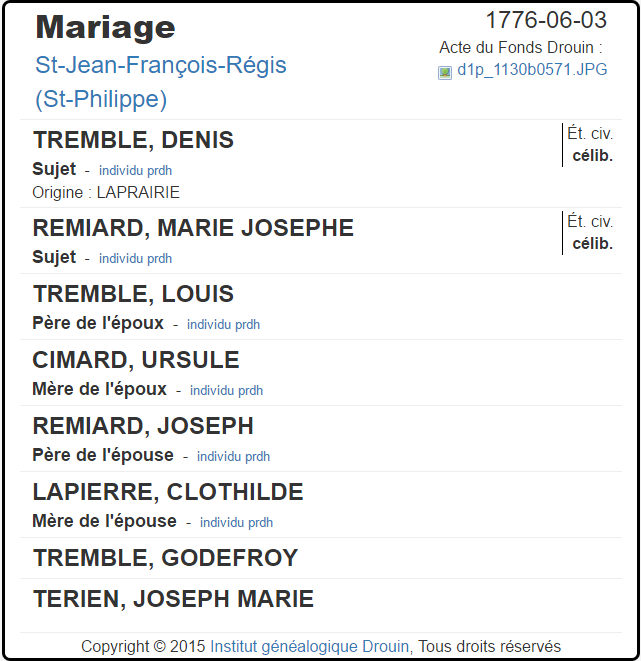
Task: Click the Mariage heading
Action: [x=105, y=27]
